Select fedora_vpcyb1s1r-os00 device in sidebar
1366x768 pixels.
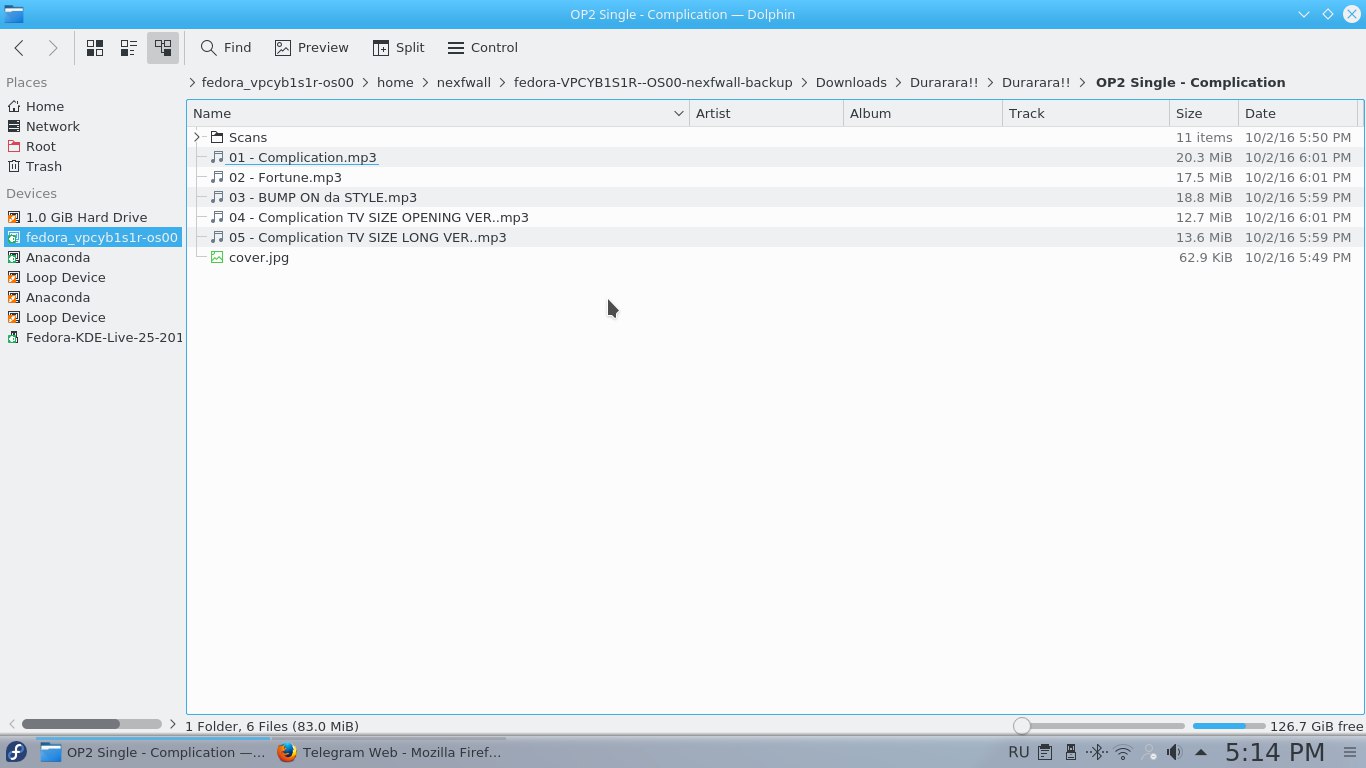click(91, 237)
